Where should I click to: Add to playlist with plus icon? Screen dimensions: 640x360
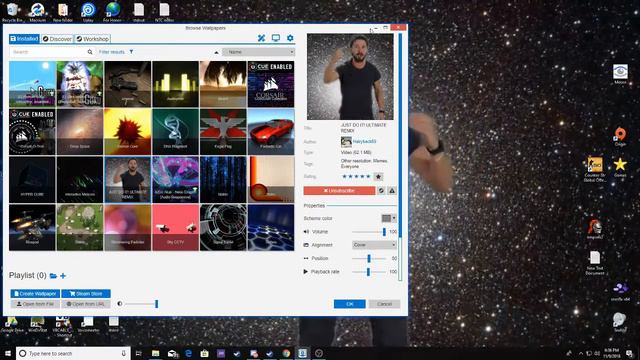tap(63, 276)
